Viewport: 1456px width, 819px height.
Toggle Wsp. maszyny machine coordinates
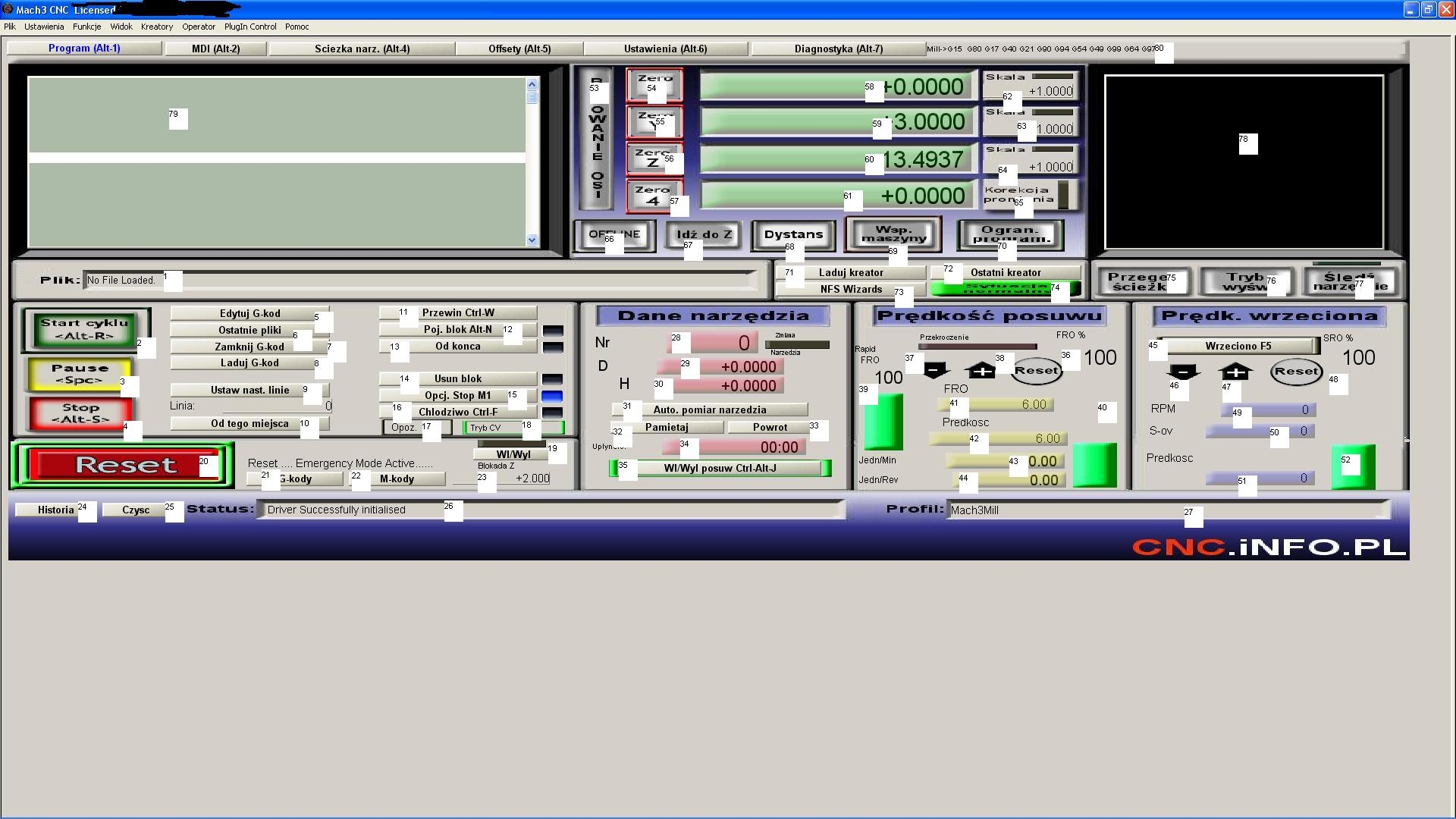pos(893,234)
